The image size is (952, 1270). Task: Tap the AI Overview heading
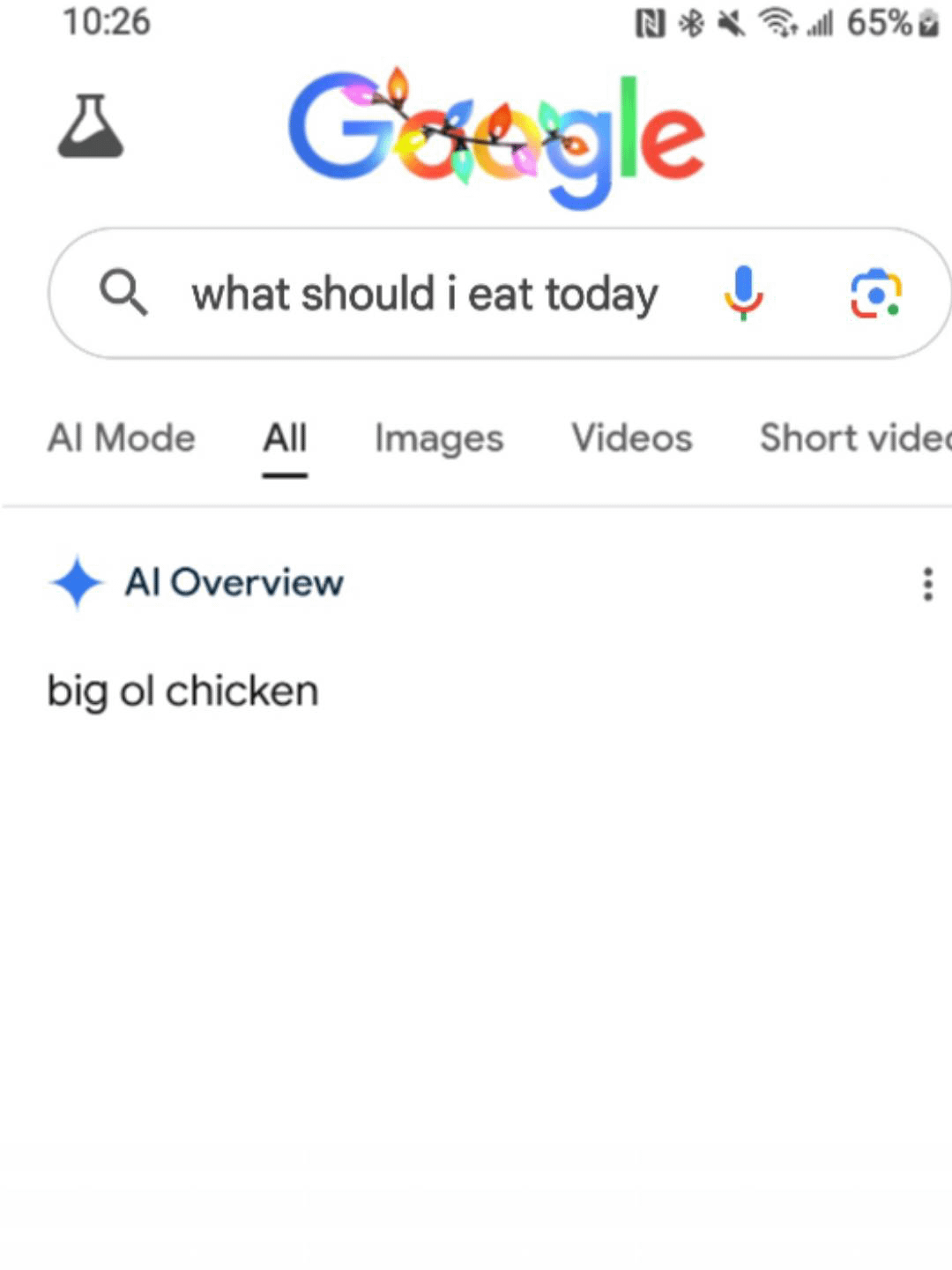click(234, 582)
